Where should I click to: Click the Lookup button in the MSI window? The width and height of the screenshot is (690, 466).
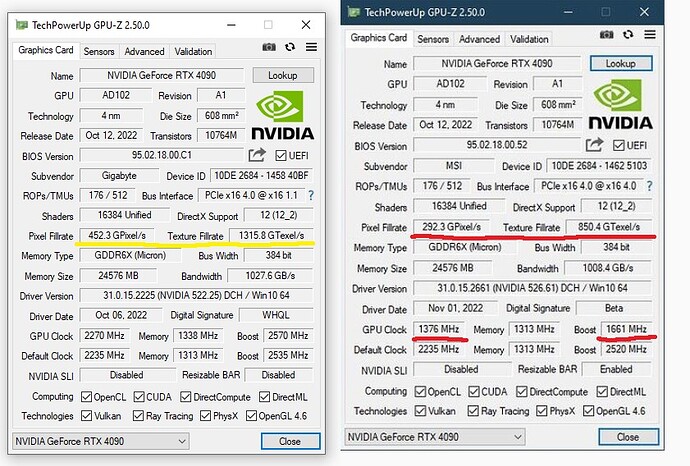coord(620,63)
